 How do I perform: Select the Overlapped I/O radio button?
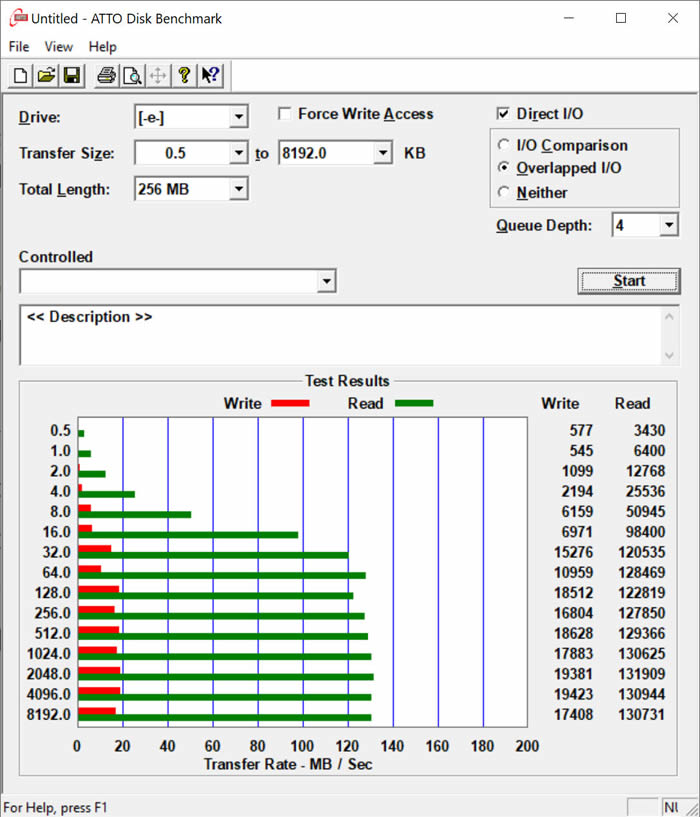(503, 167)
